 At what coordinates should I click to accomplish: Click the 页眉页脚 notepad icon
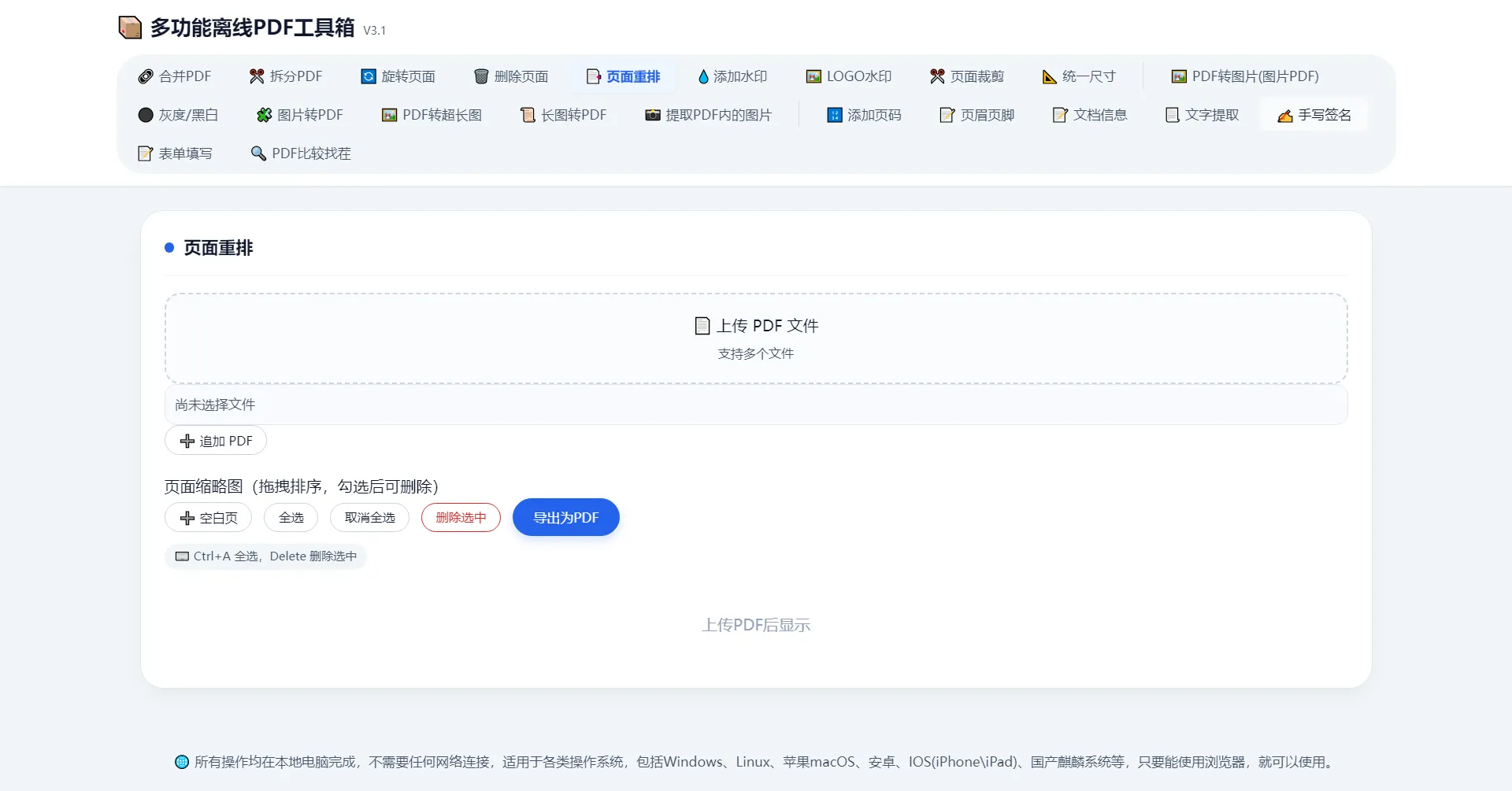(947, 115)
